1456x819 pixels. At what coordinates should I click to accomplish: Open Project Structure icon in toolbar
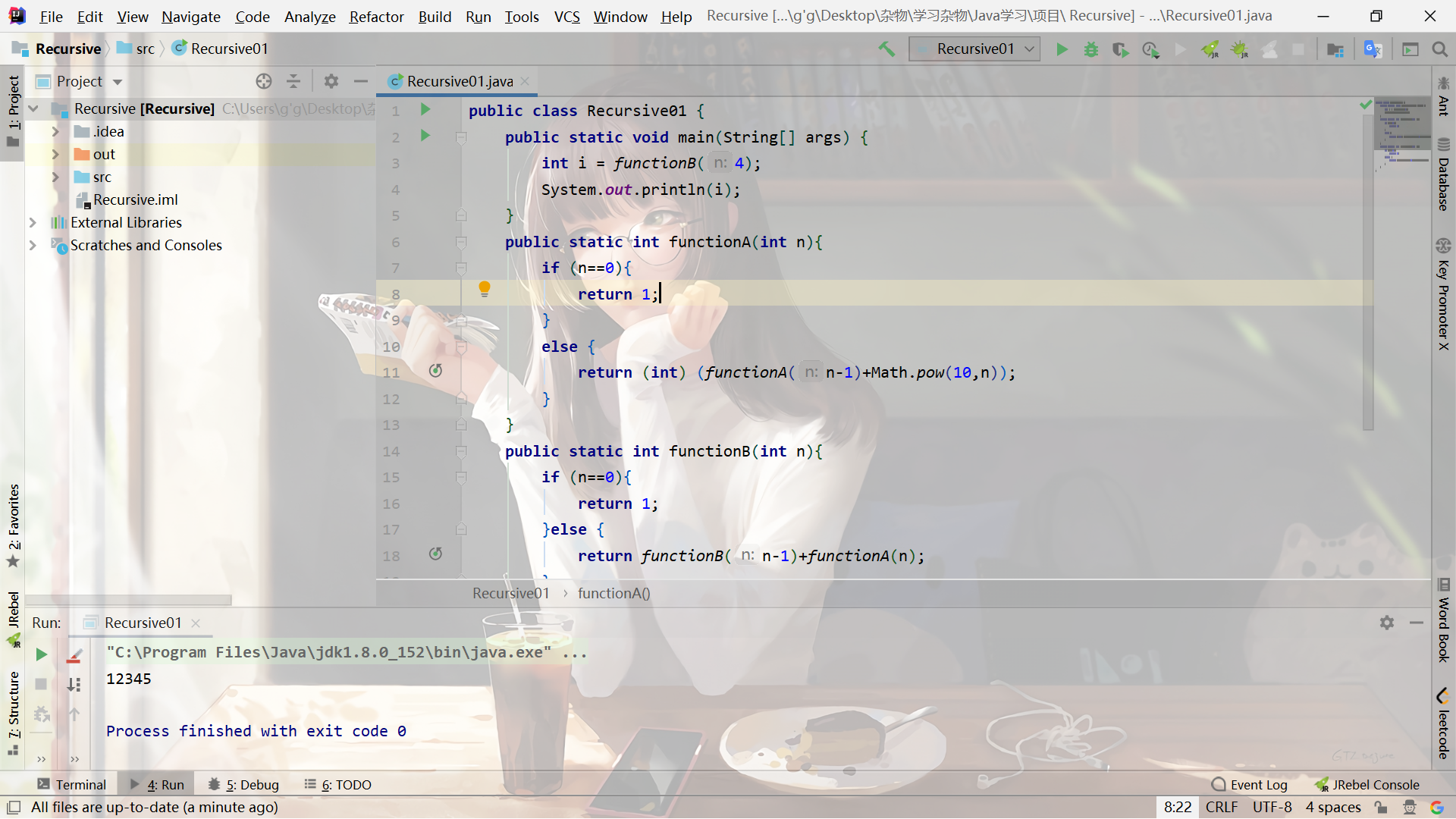click(1335, 49)
